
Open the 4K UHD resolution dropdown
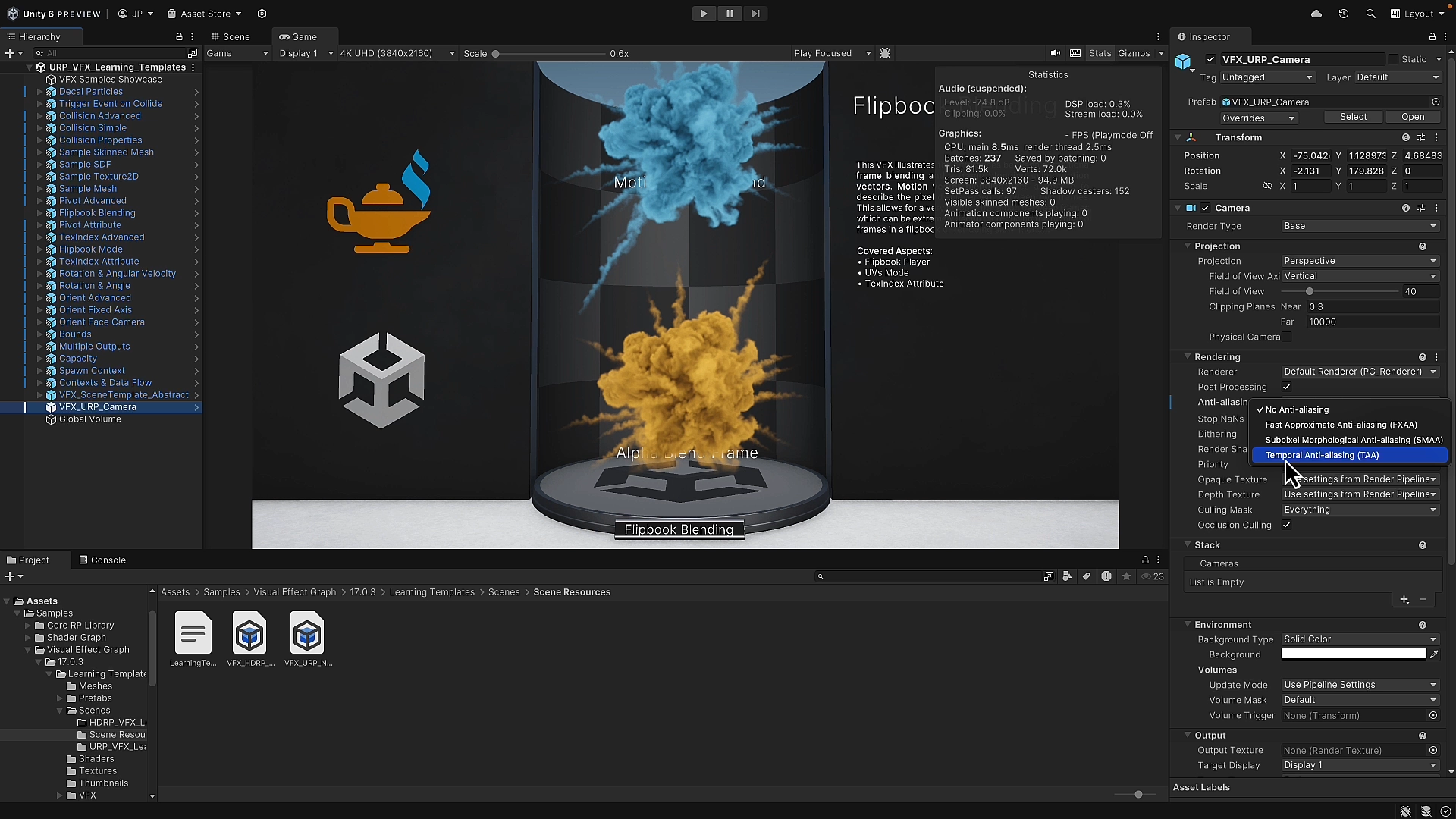pos(397,53)
